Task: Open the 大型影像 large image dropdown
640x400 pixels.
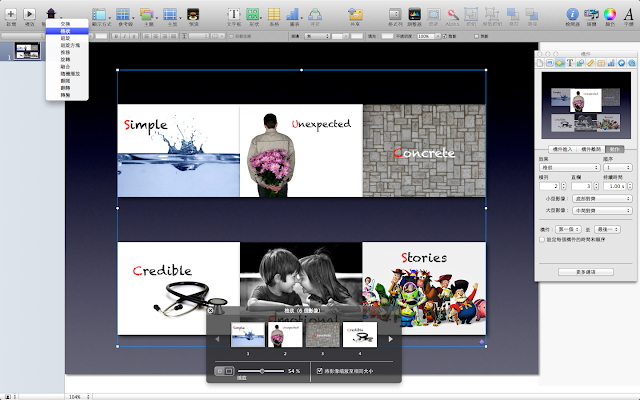Action: pyautogui.click(x=602, y=210)
